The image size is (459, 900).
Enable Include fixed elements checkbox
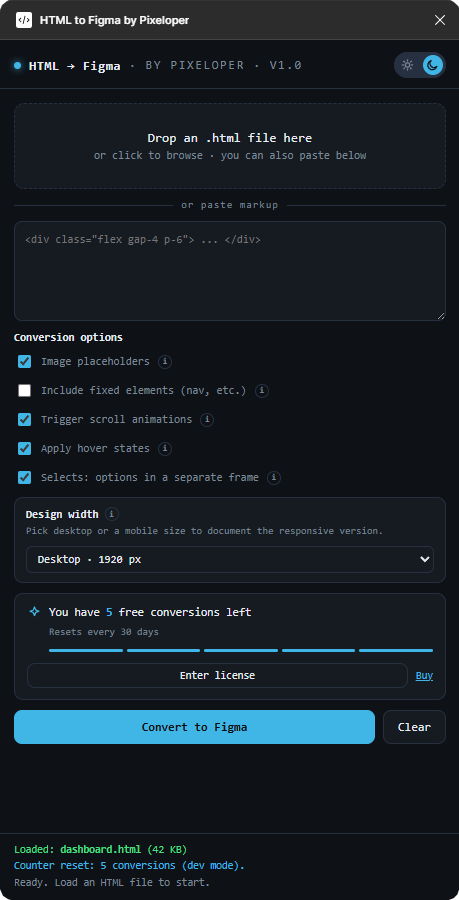point(25,391)
